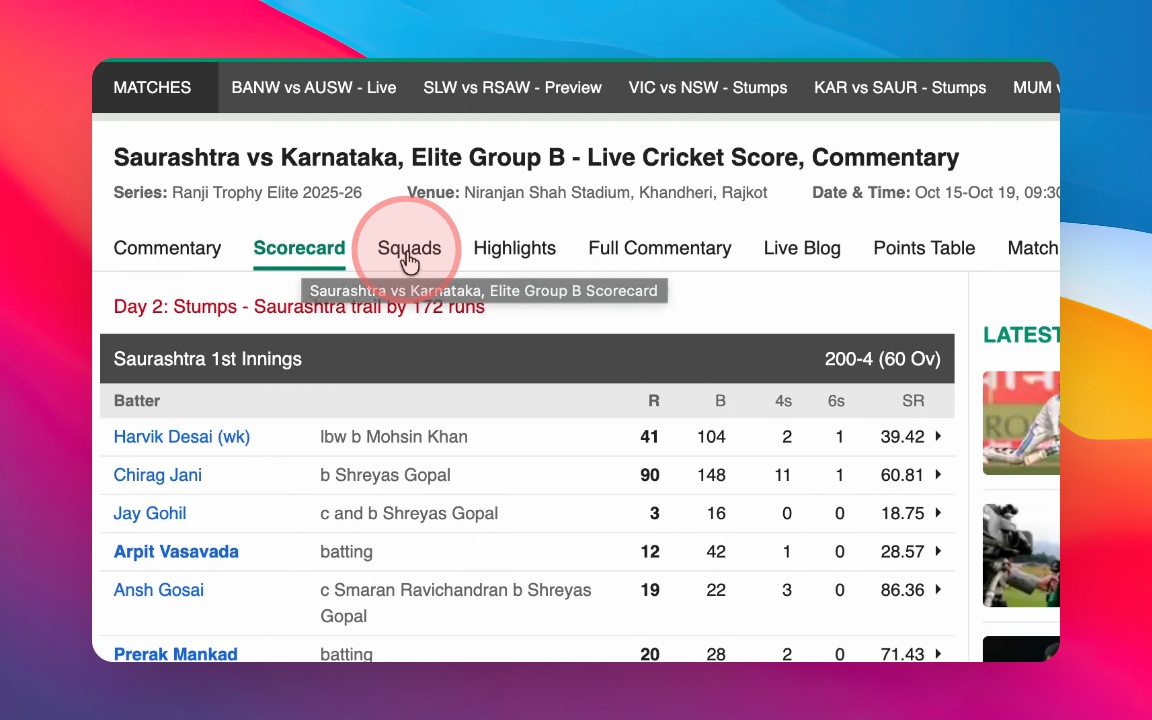This screenshot has width=1152, height=720.
Task: Open the Points Table tab
Action: click(x=924, y=248)
